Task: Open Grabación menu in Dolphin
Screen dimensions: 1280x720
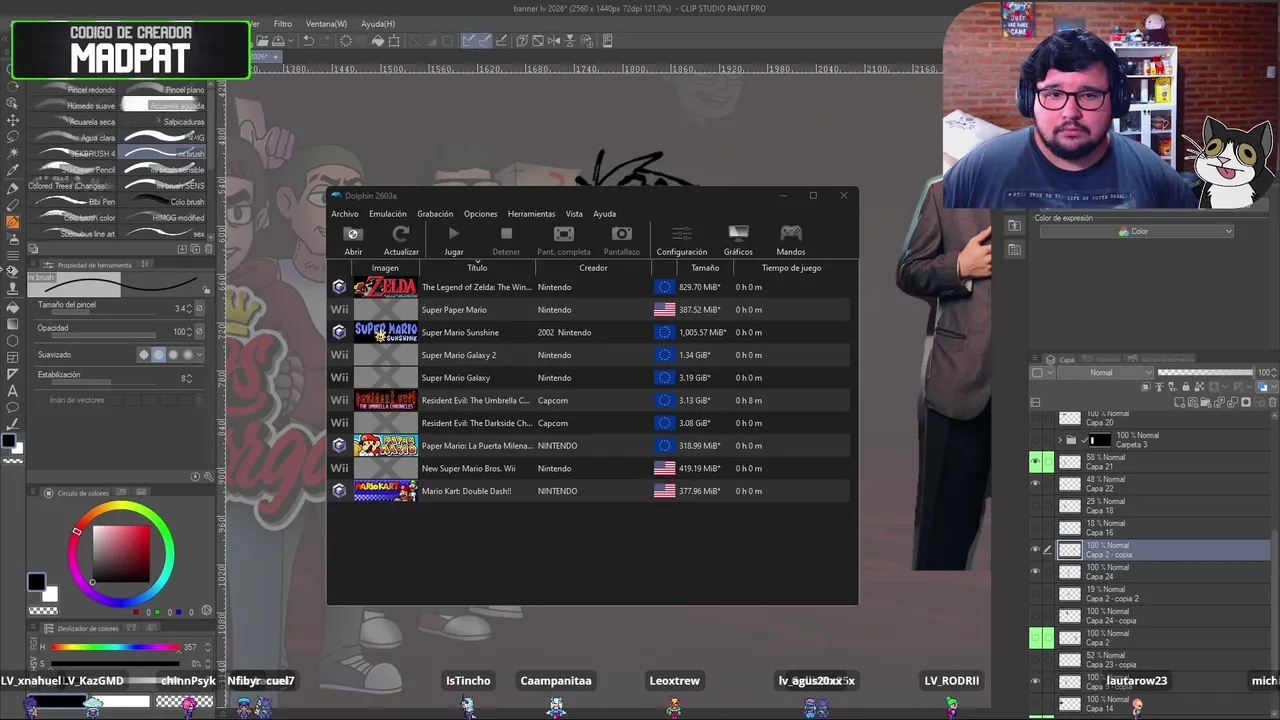Action: pyautogui.click(x=435, y=214)
